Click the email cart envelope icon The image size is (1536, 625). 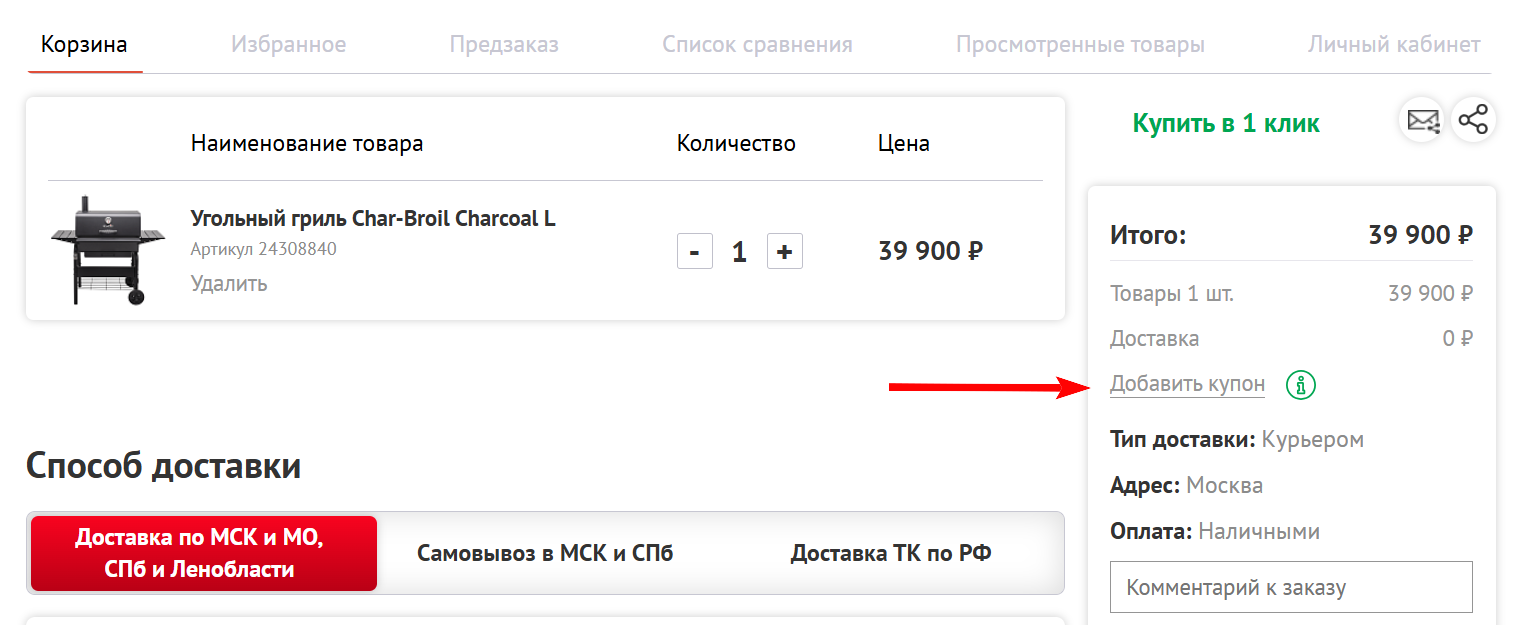tap(1421, 121)
